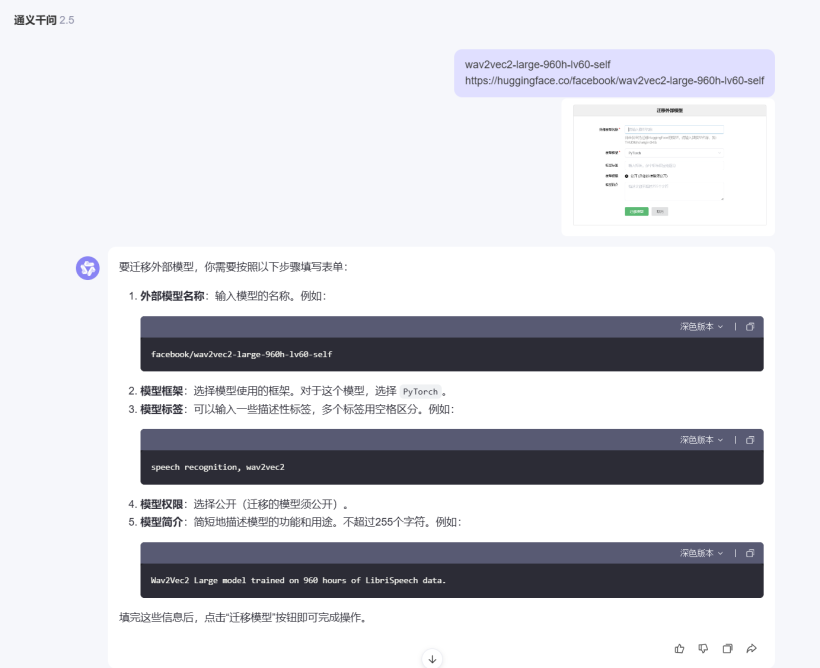Copy the whole response with the copy icon

pyautogui.click(x=727, y=649)
